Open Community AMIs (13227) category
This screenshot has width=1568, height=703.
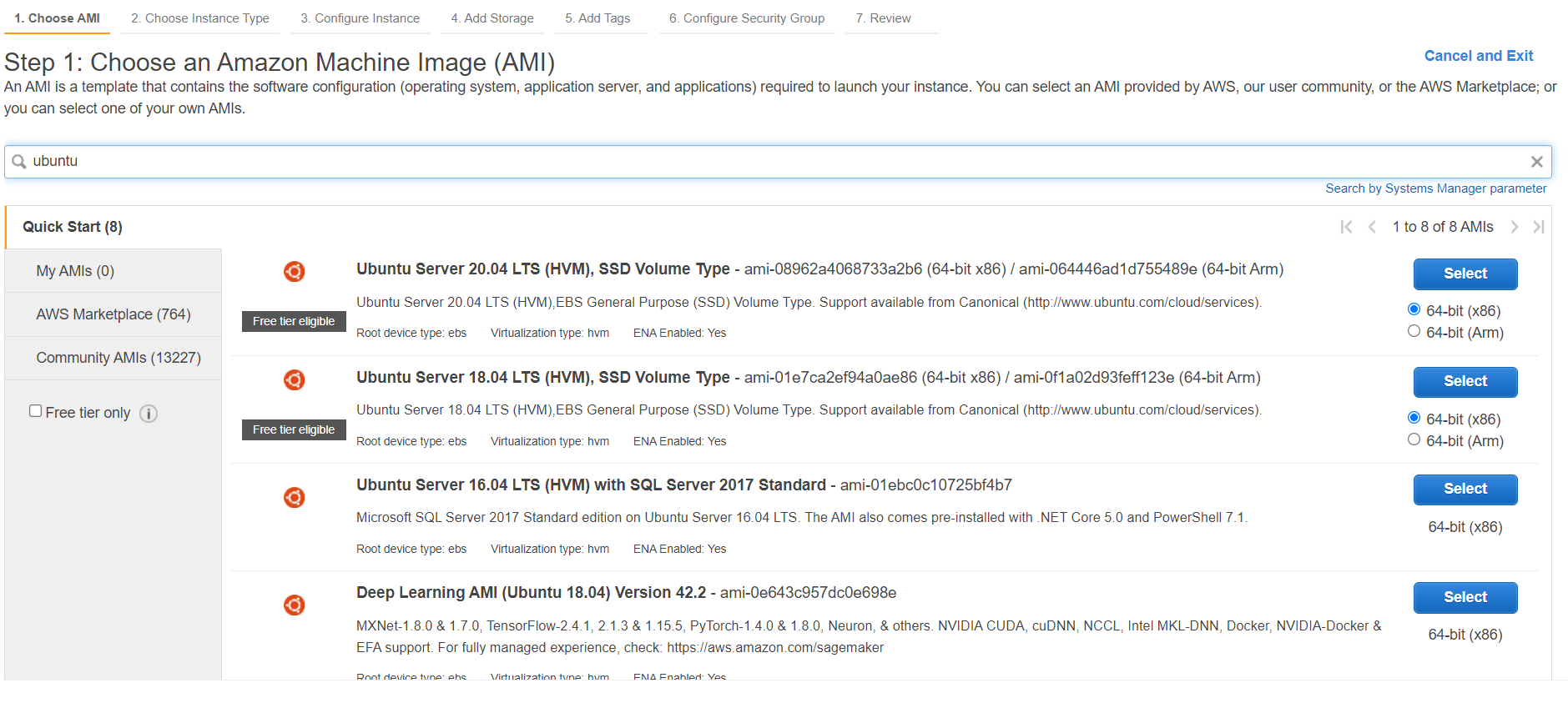[113, 358]
